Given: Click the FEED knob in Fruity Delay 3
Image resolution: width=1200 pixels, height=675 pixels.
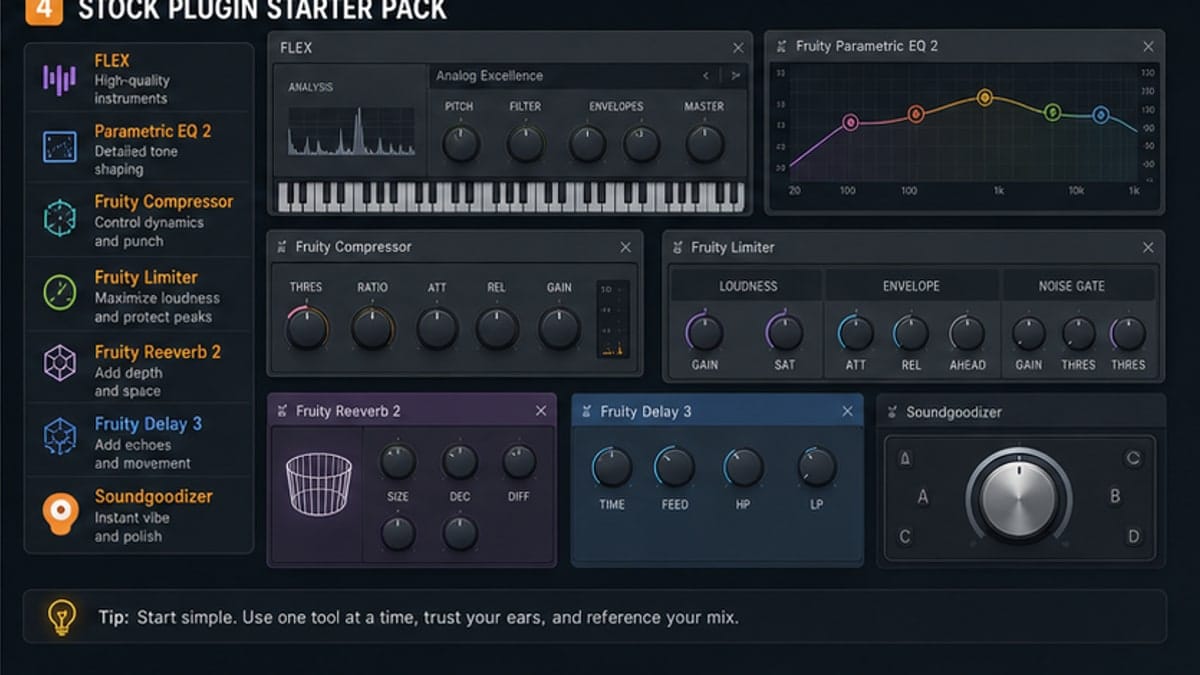Looking at the screenshot, I should (x=675, y=467).
